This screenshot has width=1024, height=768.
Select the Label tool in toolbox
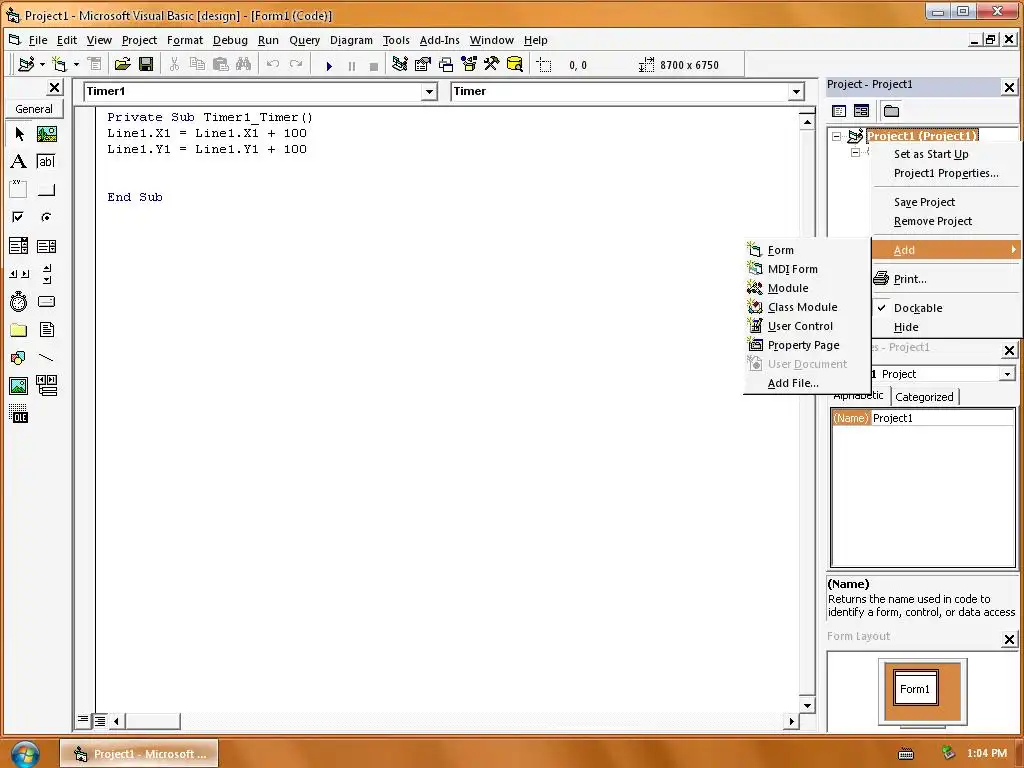[x=19, y=161]
